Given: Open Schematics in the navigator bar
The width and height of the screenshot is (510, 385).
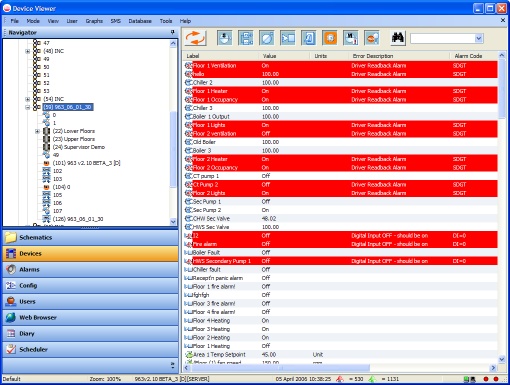Looking at the screenshot, I should [90, 237].
